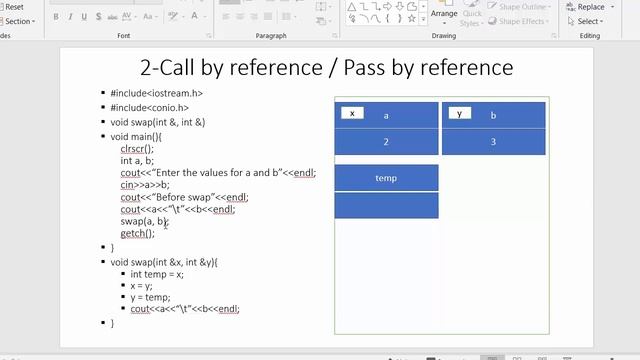Viewport: 640px width, 360px height.
Task: Click the text highlight color icon
Action: [x=173, y=16]
